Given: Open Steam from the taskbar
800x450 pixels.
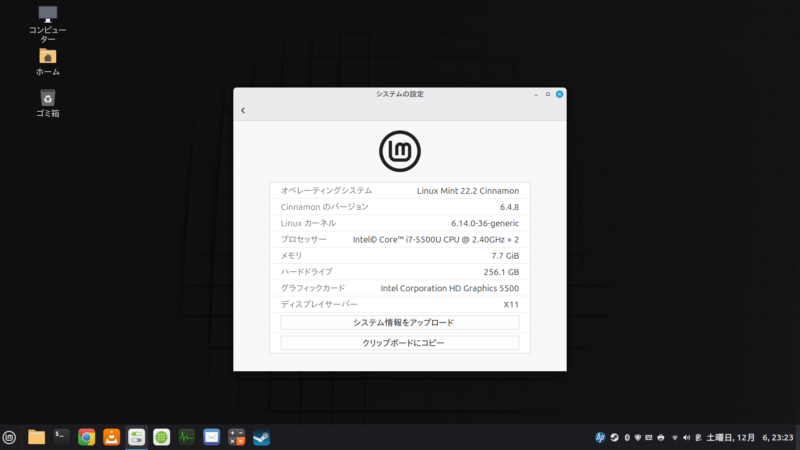Looking at the screenshot, I should tap(262, 437).
